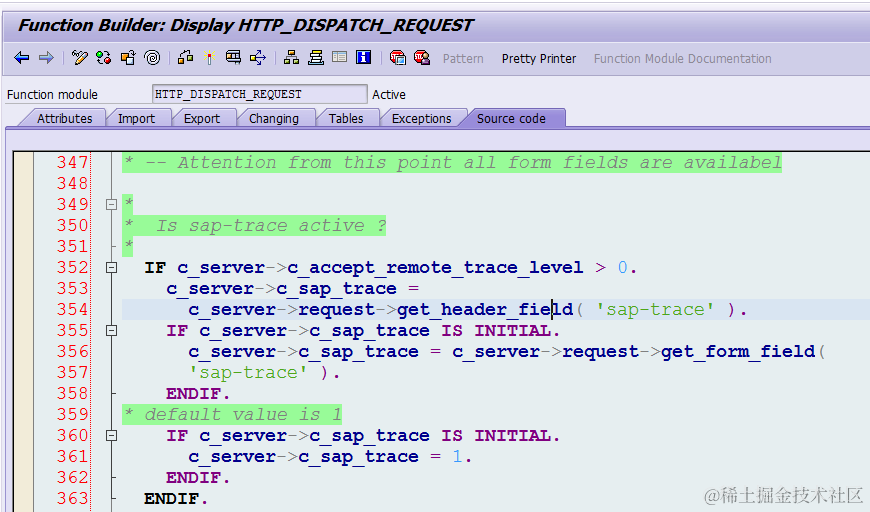
Task: Click the Pattern button
Action: (463, 59)
